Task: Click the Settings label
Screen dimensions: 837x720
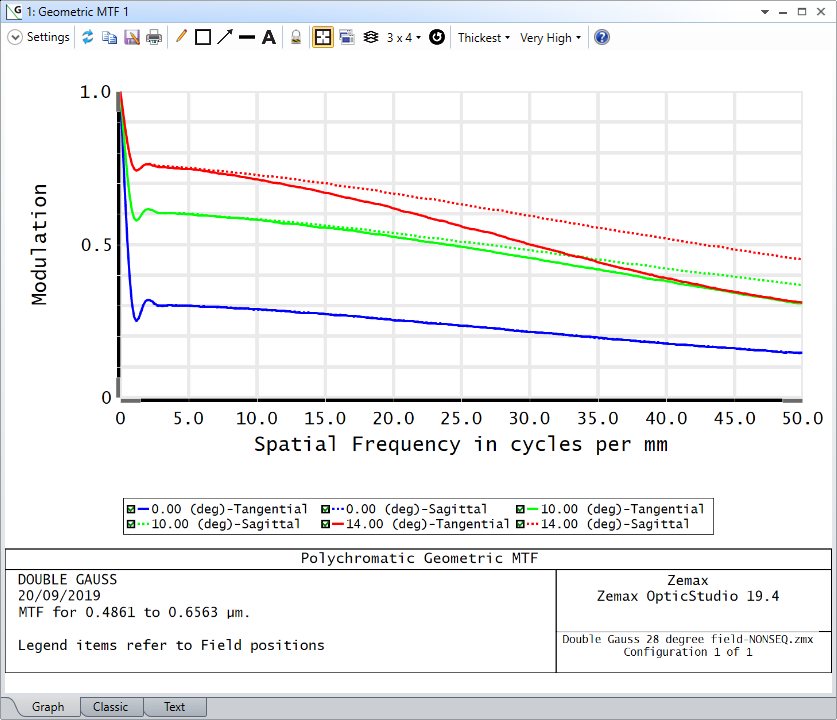Action: (48, 37)
